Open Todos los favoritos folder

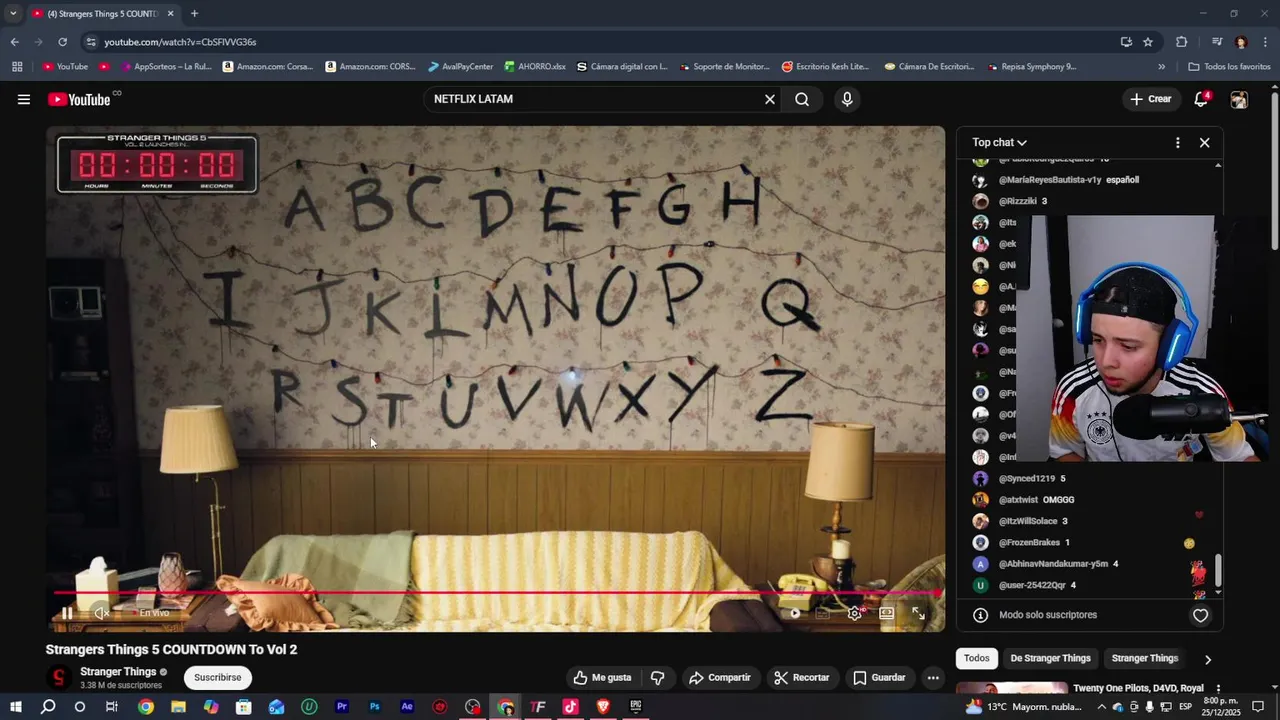pyautogui.click(x=1229, y=67)
